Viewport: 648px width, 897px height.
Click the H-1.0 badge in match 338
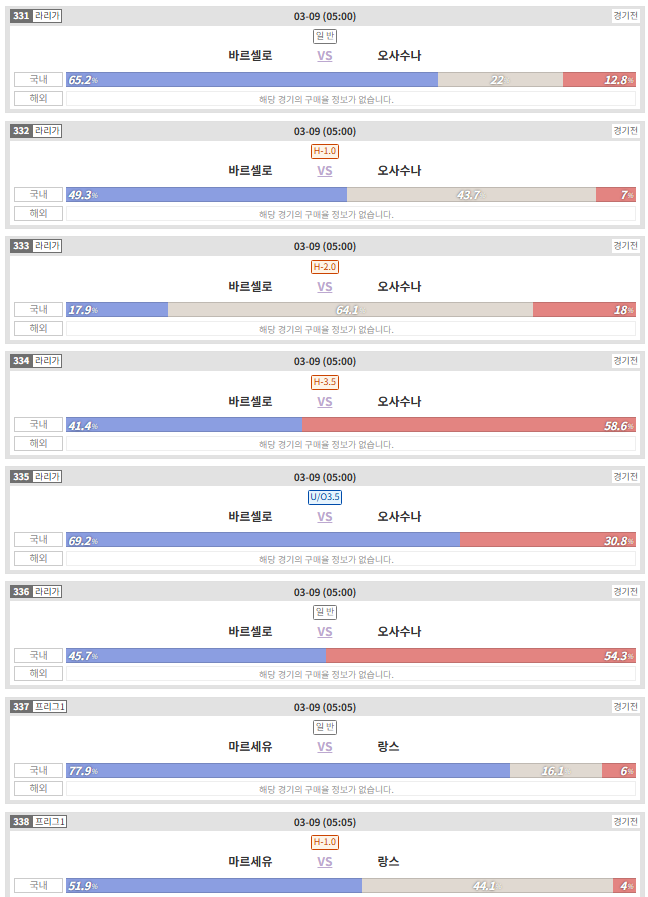pos(325,842)
